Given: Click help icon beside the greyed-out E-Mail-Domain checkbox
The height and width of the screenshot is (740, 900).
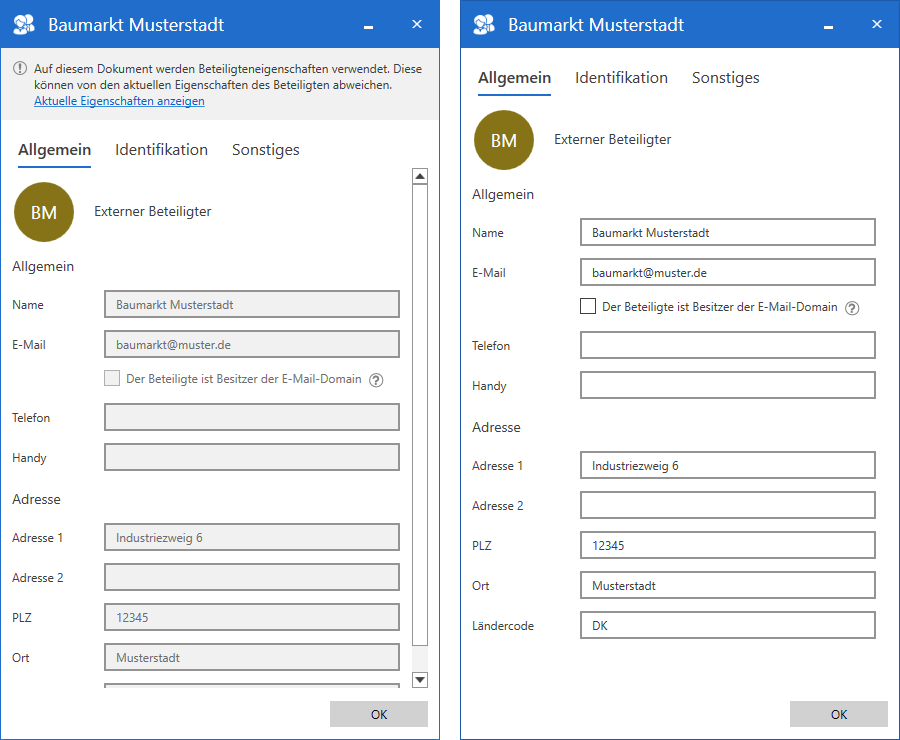Looking at the screenshot, I should click(x=376, y=380).
